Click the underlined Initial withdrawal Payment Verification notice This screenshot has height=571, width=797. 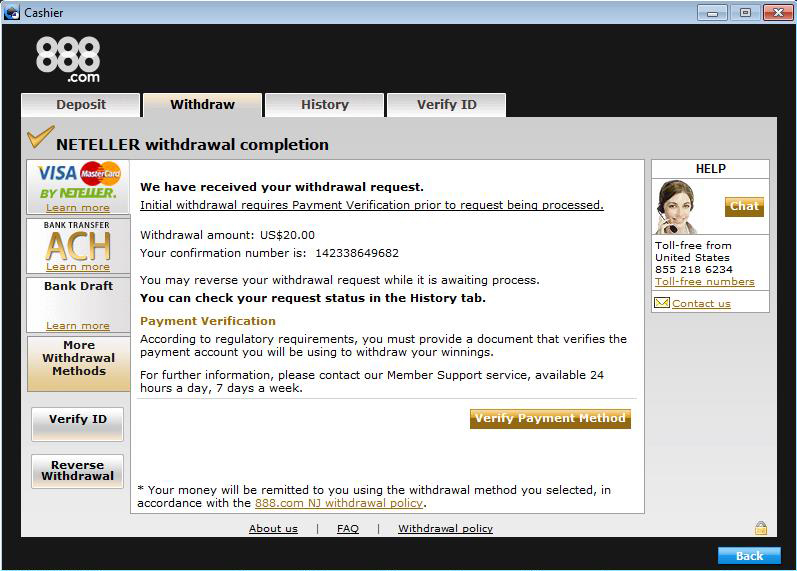372,205
